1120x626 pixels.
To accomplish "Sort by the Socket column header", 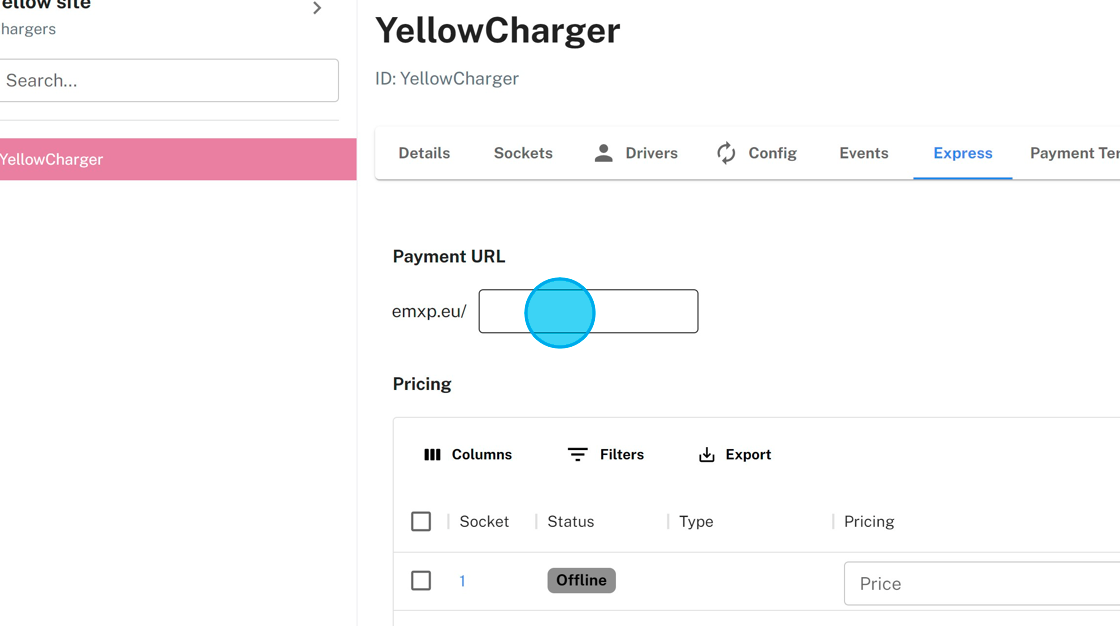I will (x=484, y=521).
